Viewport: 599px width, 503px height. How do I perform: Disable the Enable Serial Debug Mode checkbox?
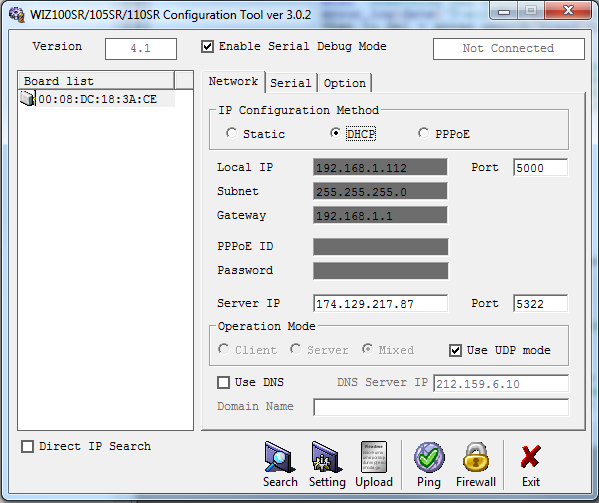coord(207,47)
